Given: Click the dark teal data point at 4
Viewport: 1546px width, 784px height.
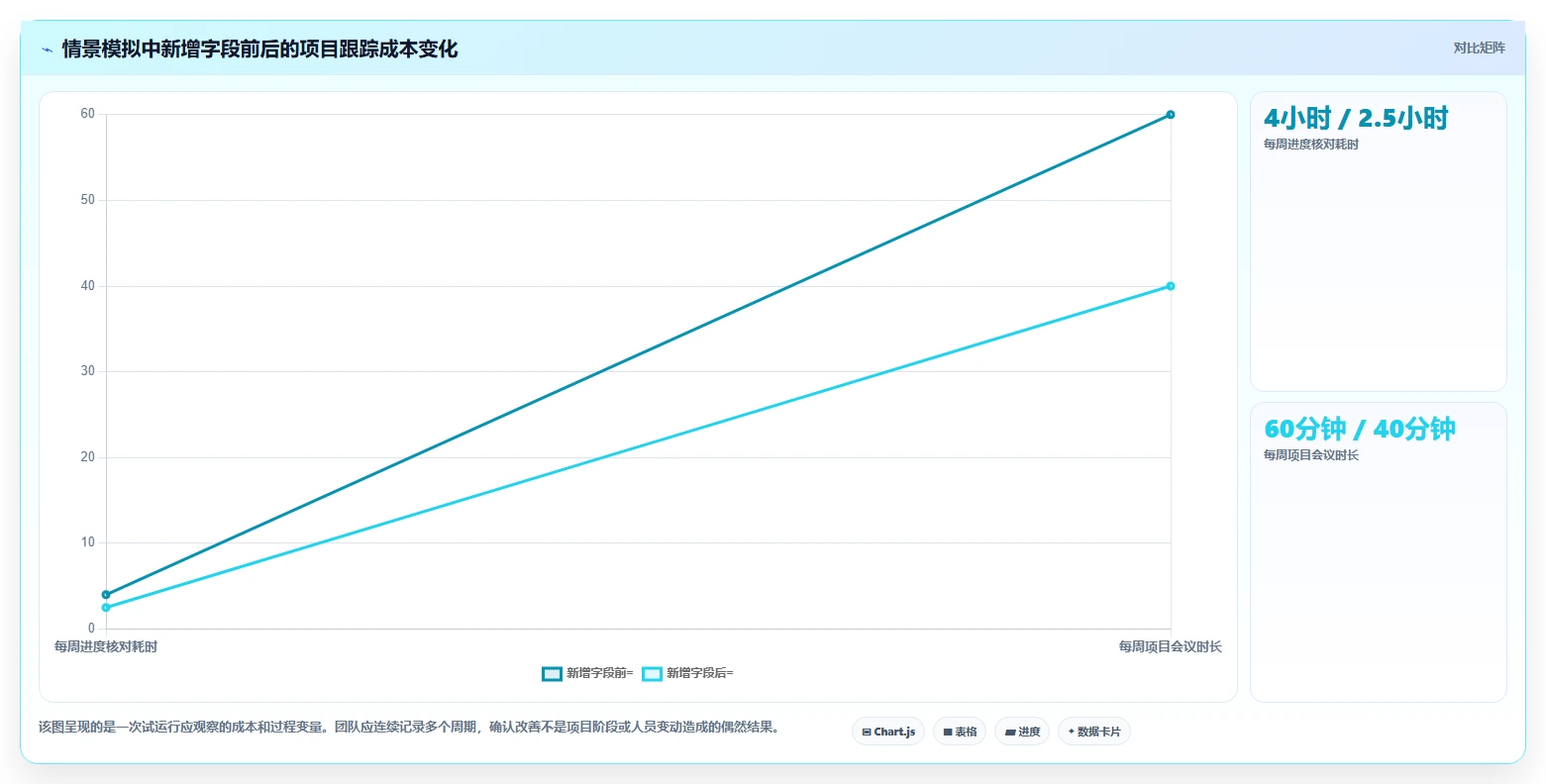Looking at the screenshot, I should click(106, 595).
